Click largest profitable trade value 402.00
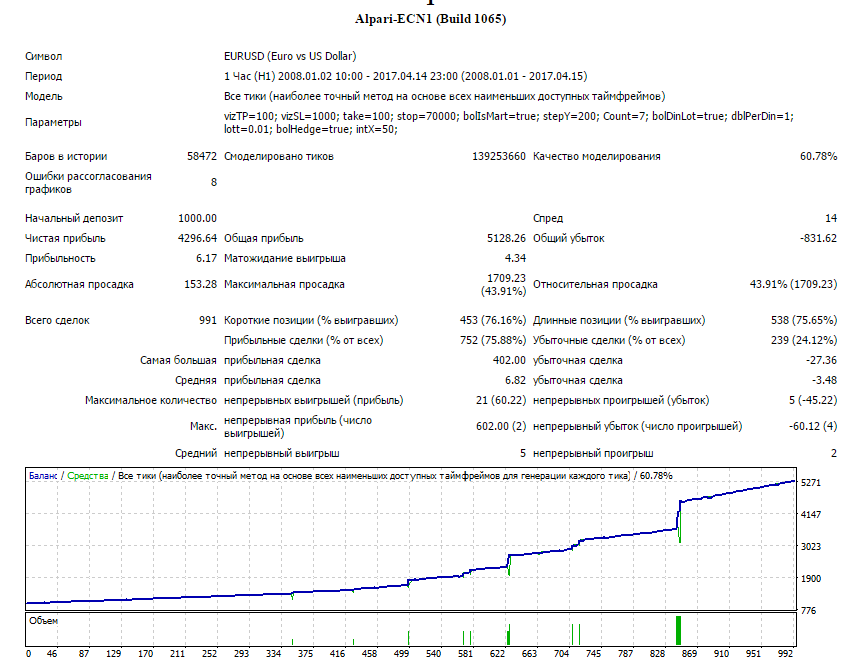The image size is (856, 665). (x=509, y=361)
